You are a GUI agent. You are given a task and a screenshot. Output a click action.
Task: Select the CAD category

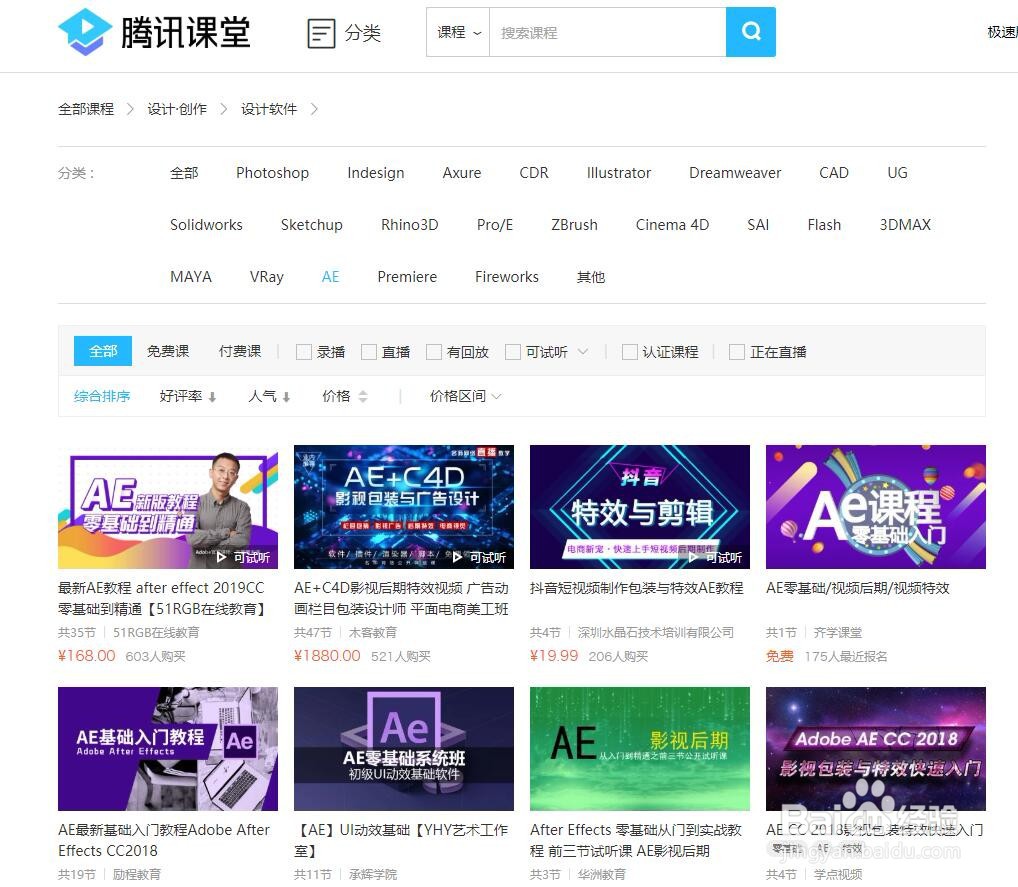(x=834, y=173)
